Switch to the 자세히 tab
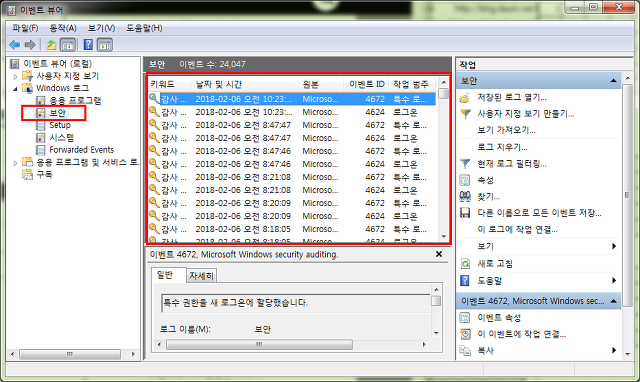The width and height of the screenshot is (640, 382). point(201,276)
